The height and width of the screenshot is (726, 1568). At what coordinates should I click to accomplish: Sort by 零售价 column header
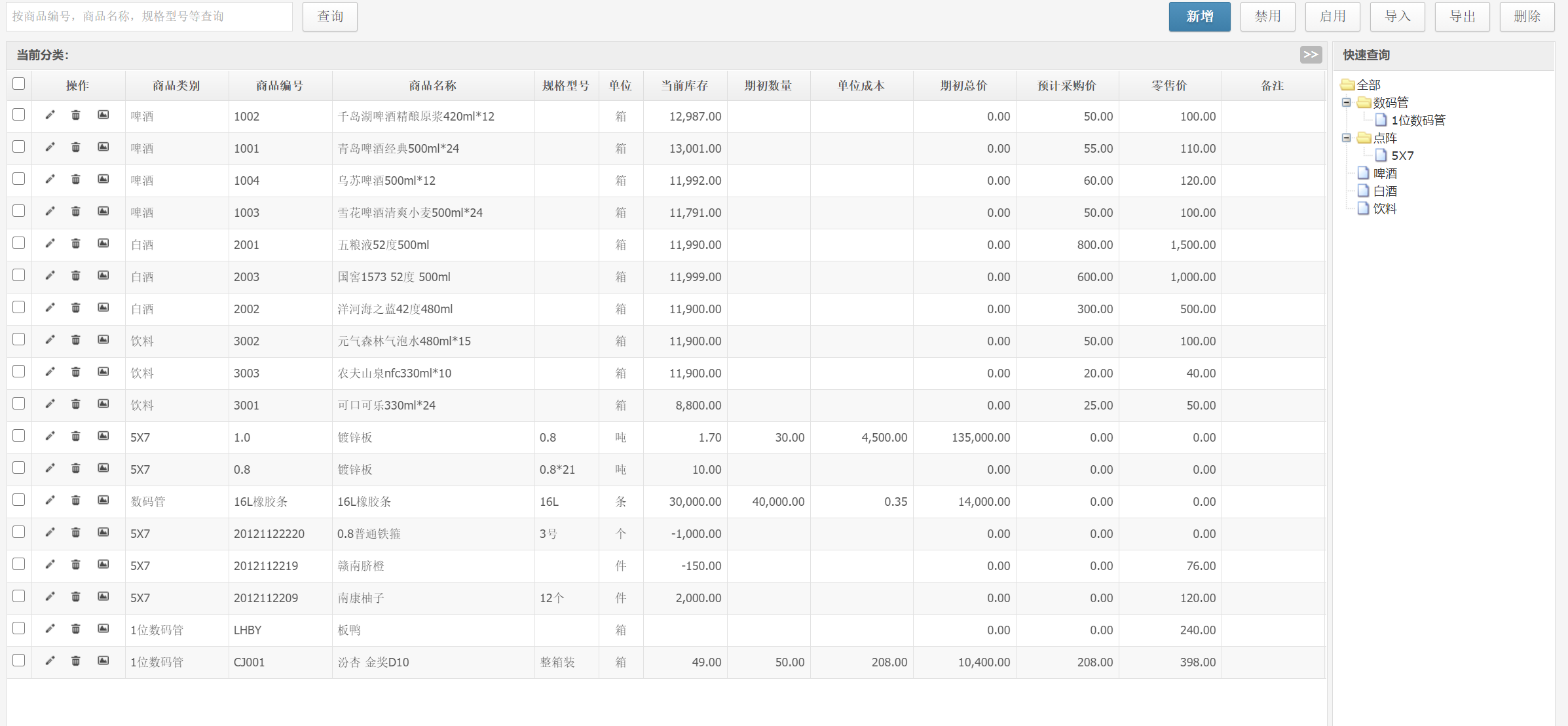[x=1170, y=85]
